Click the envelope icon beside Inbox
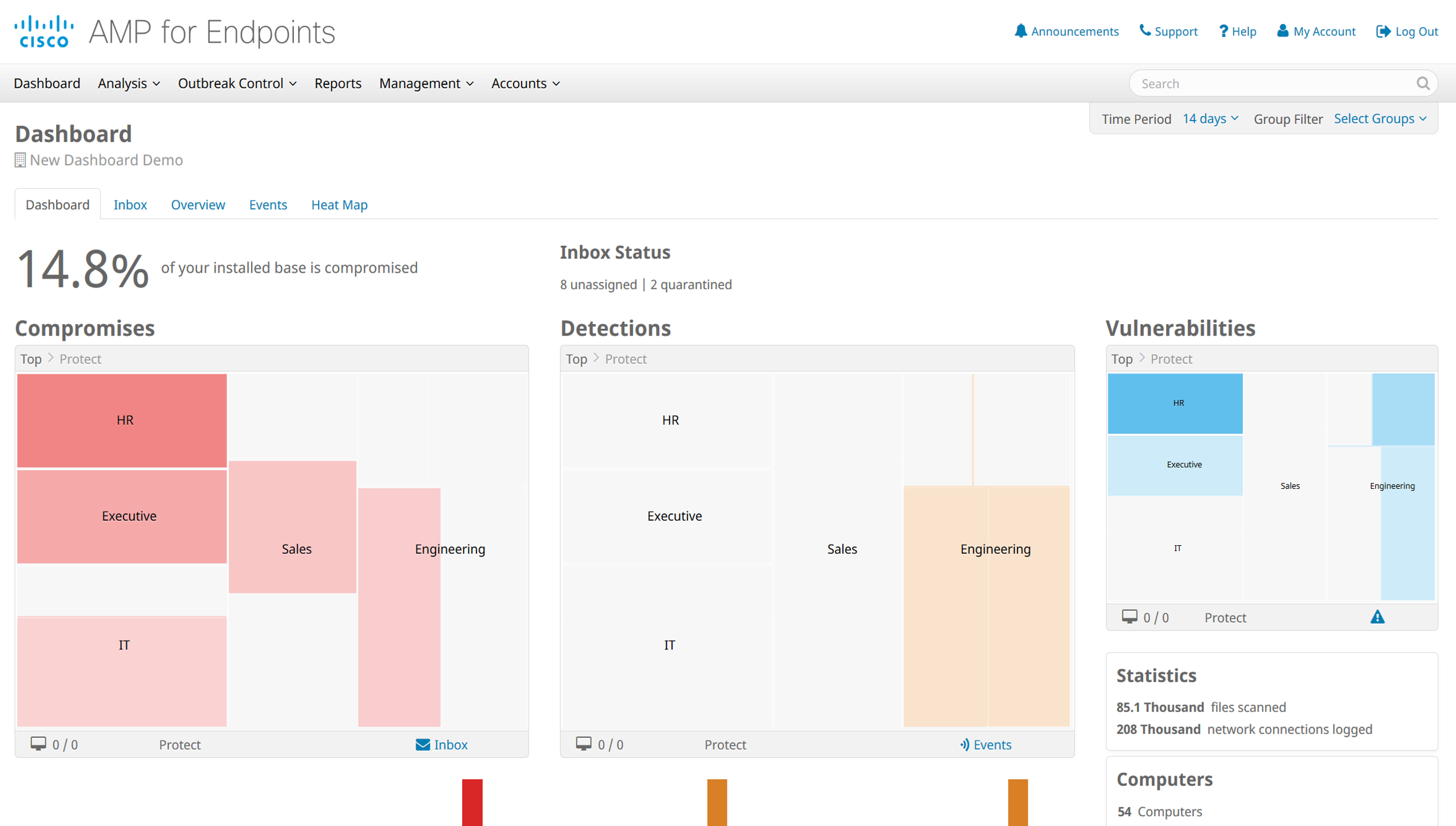 click(x=423, y=744)
